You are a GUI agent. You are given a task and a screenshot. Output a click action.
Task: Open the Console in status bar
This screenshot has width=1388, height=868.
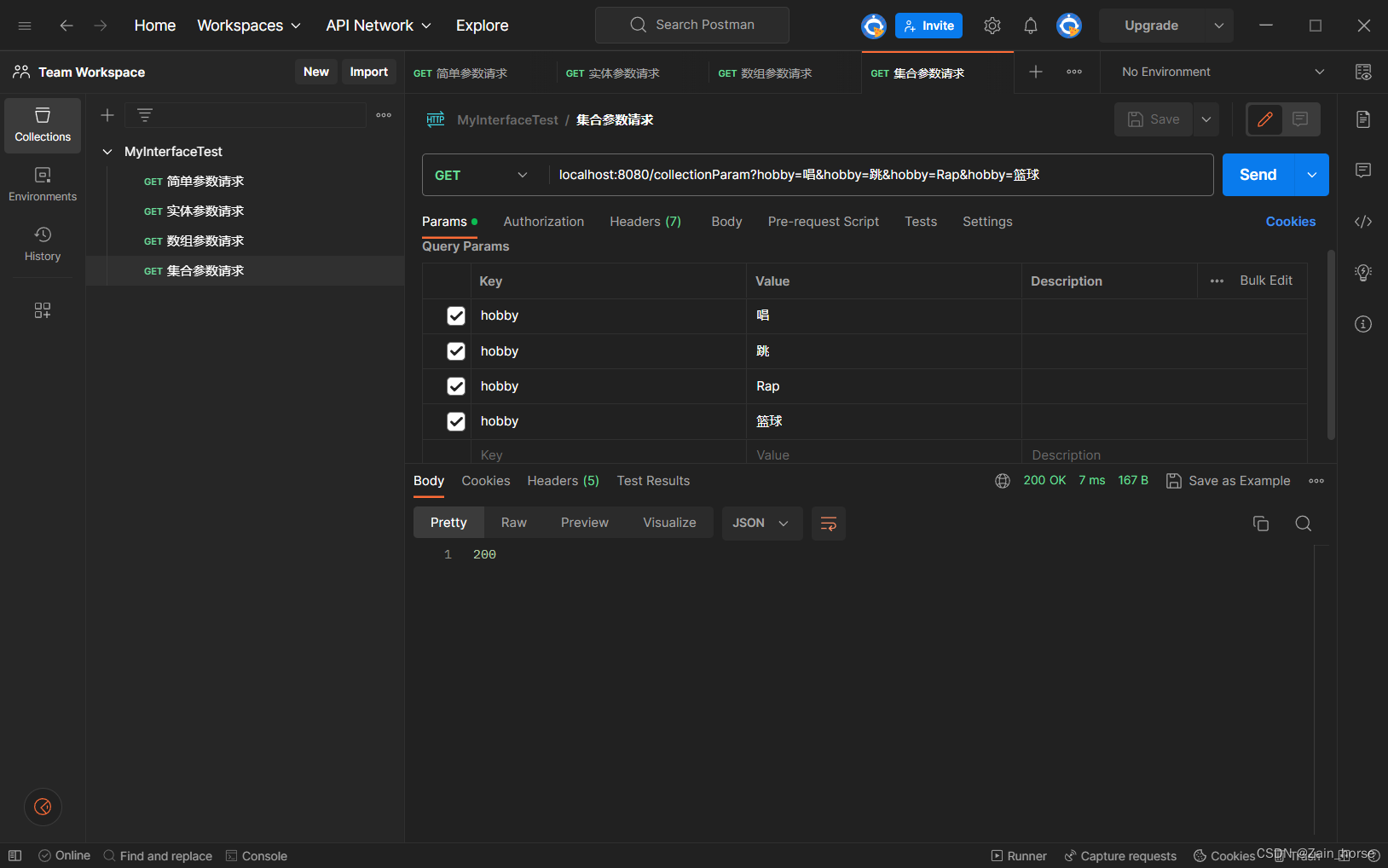point(257,856)
